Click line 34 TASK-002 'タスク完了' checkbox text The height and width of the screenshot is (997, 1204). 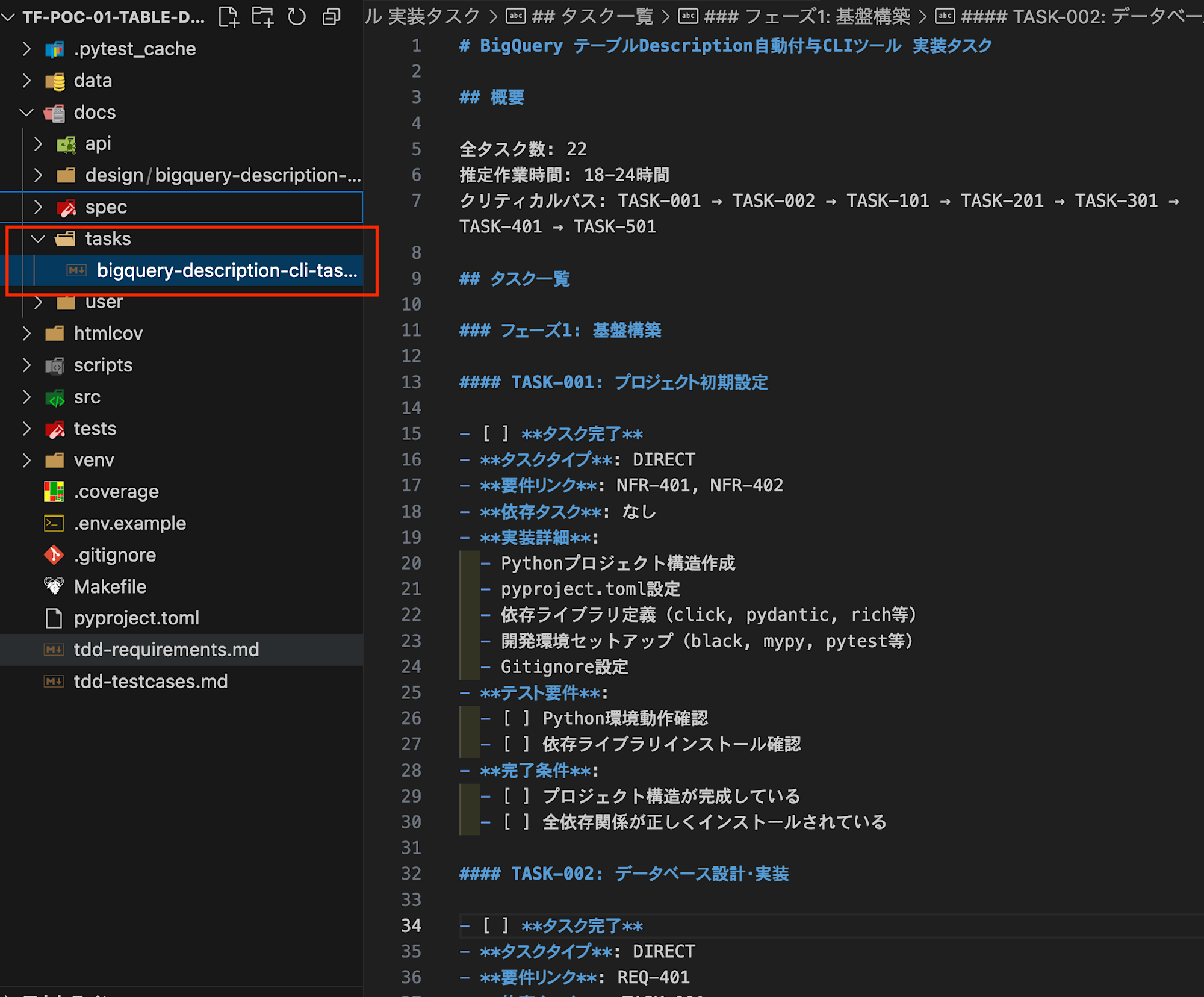(x=582, y=926)
